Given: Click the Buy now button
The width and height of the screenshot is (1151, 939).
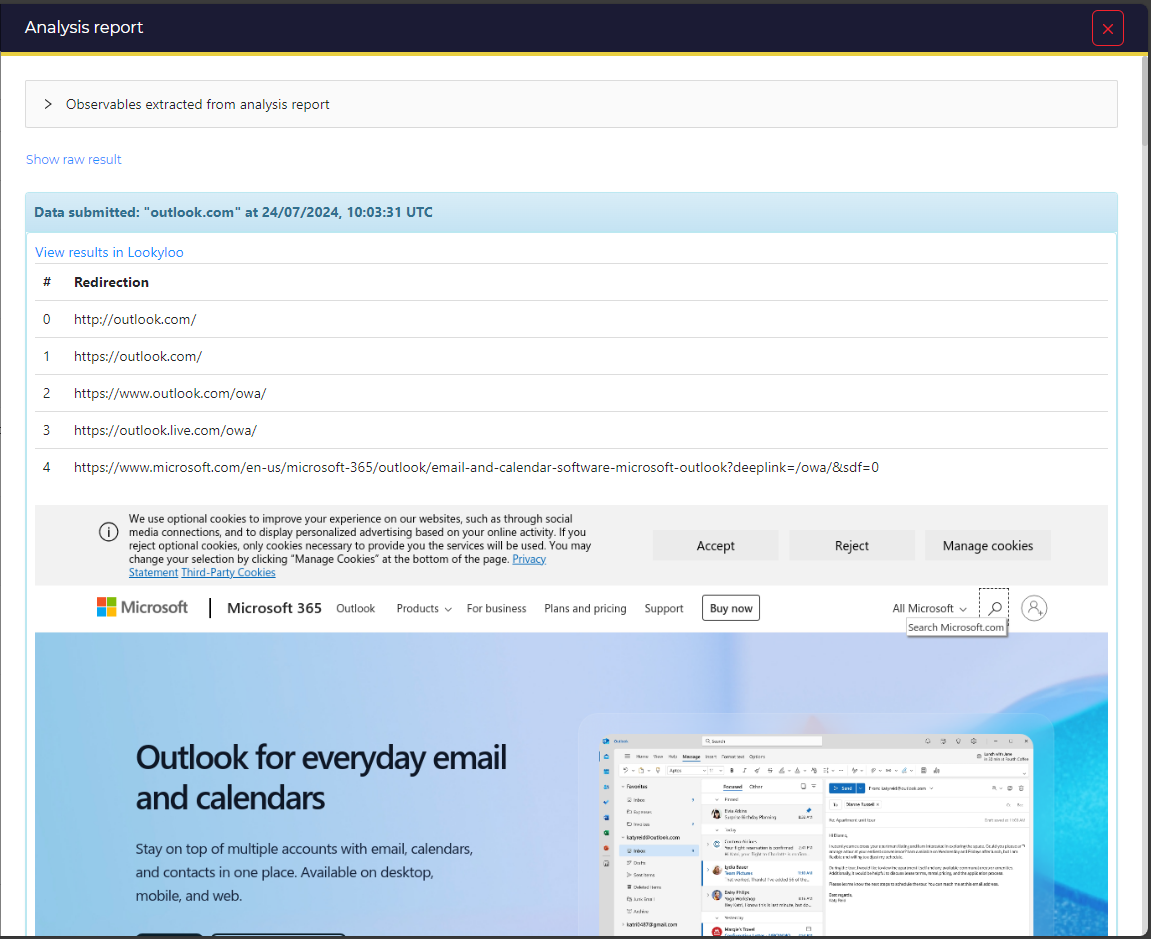Looking at the screenshot, I should point(730,608).
